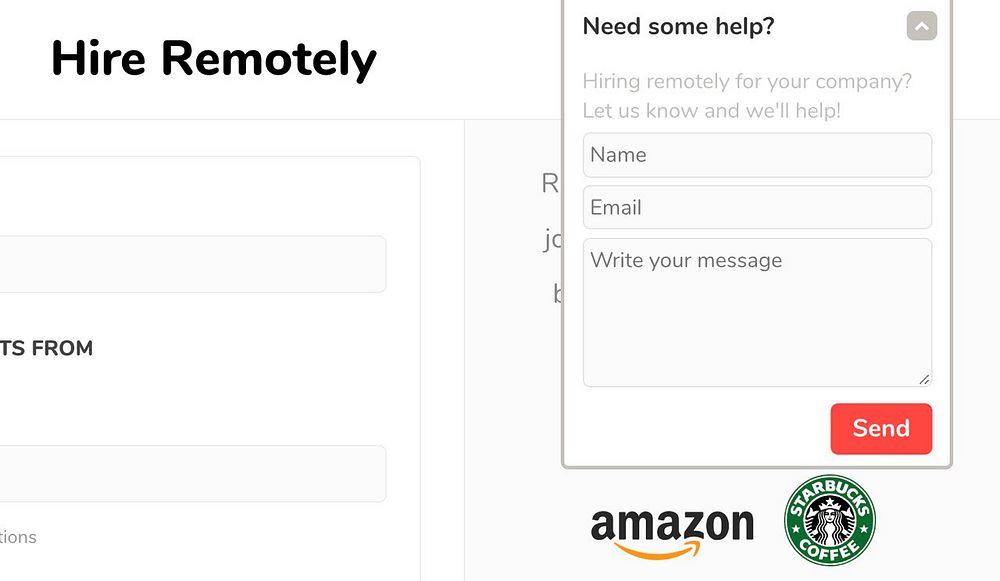Screen dimensions: 1000x581
Task: Click the Amazon logo
Action: coord(672,528)
